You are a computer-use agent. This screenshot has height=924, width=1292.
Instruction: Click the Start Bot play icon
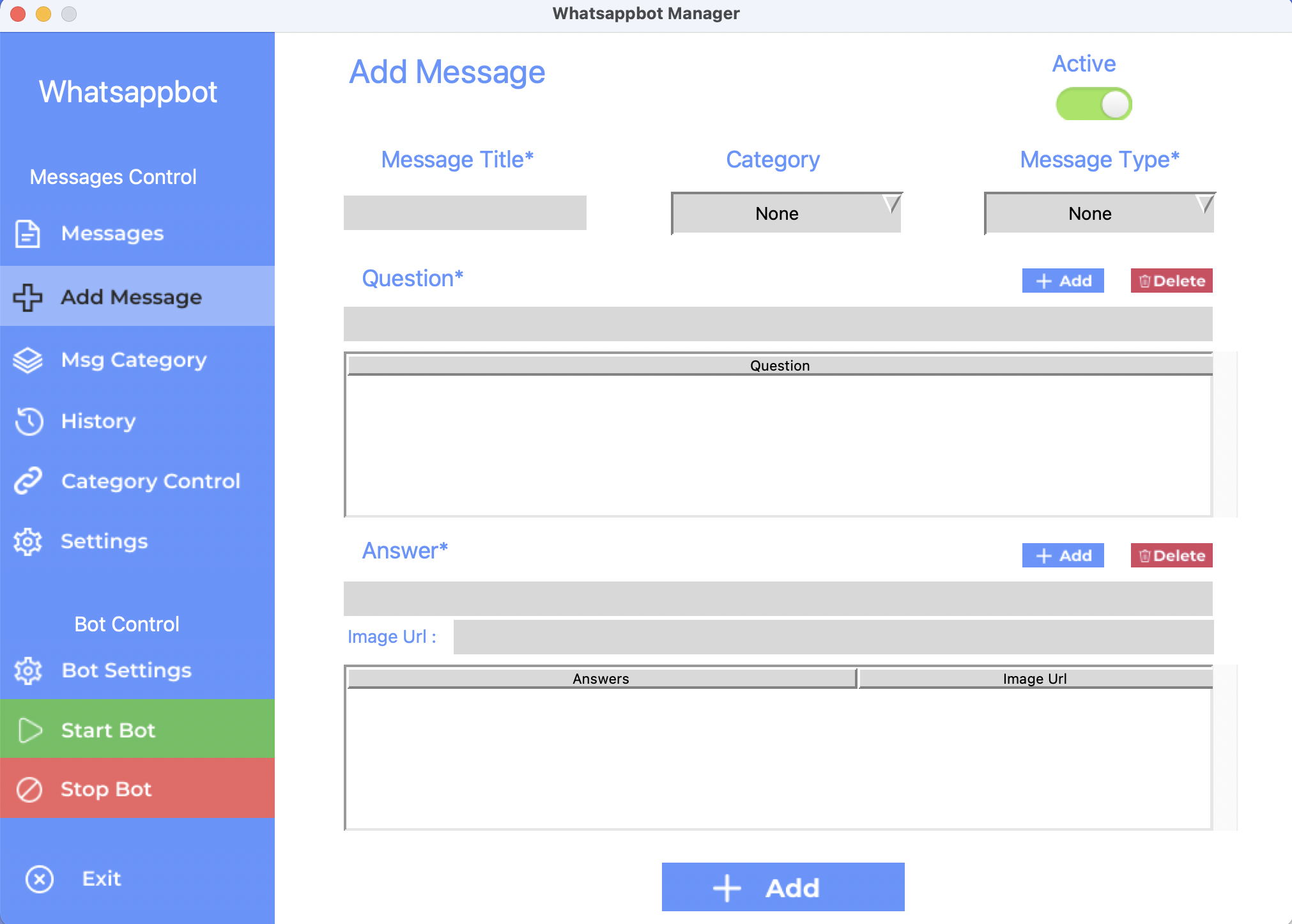coord(29,730)
